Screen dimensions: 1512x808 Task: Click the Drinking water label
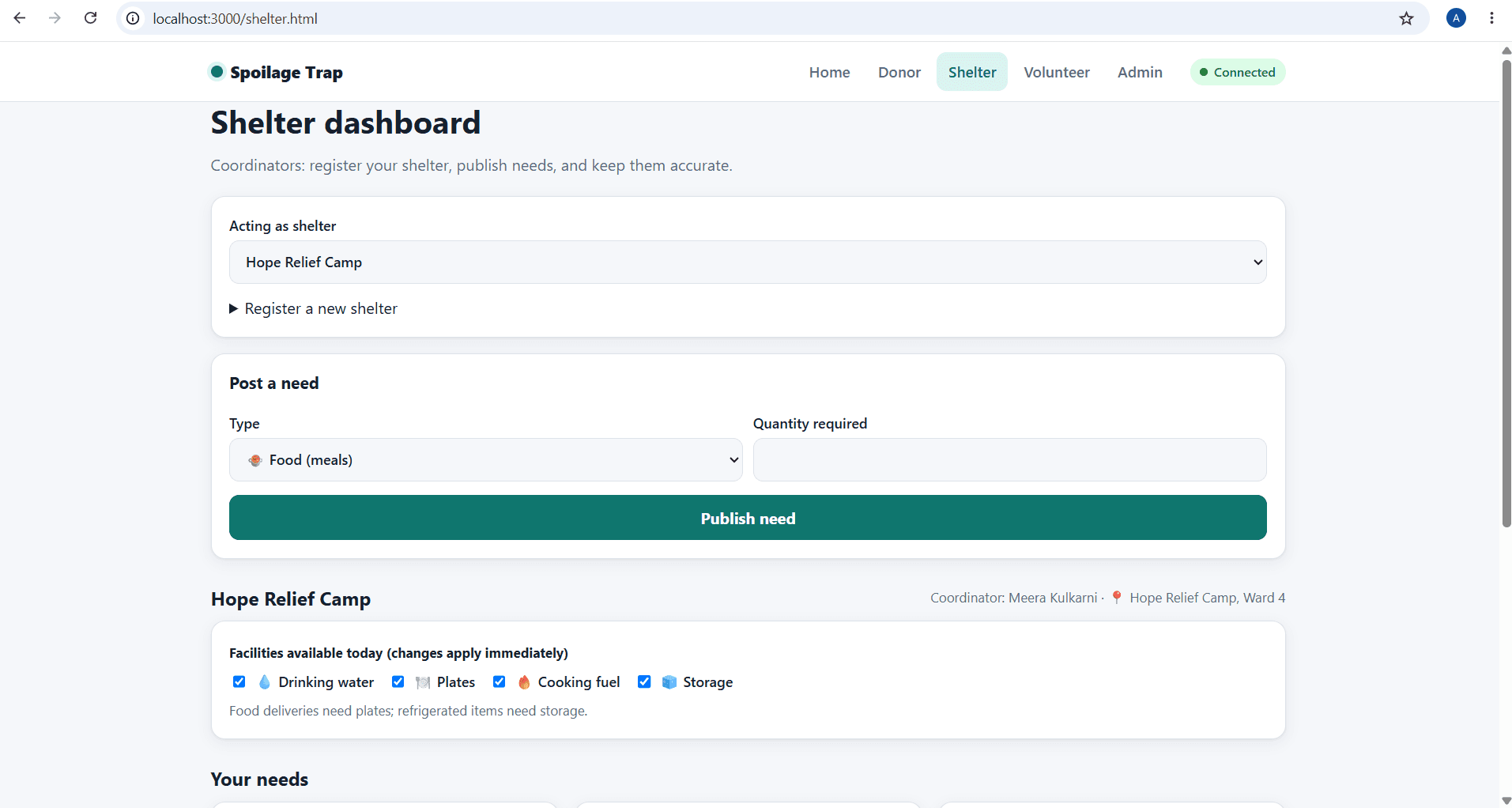pos(326,682)
